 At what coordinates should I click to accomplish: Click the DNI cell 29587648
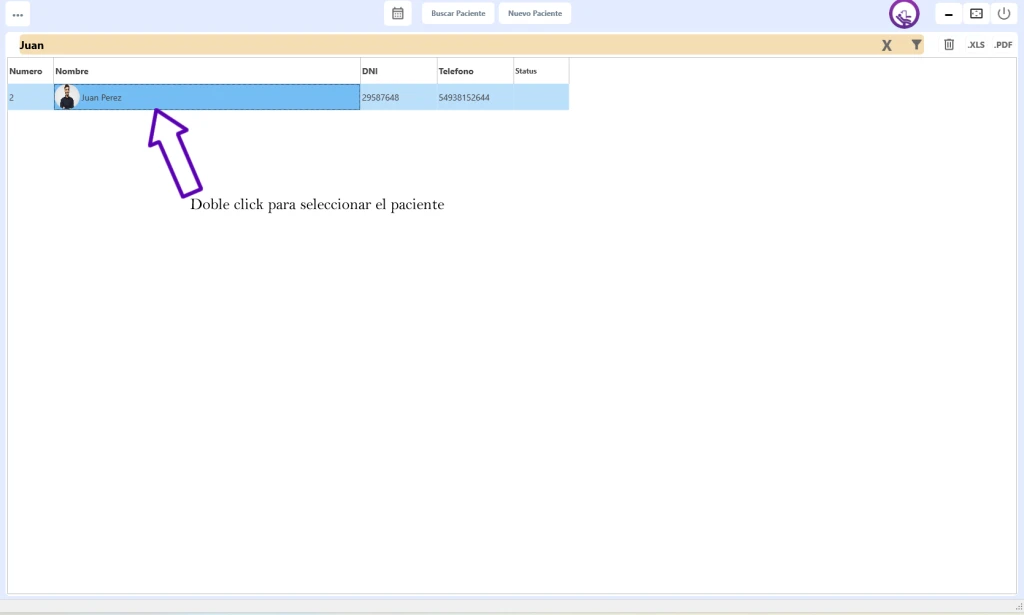[381, 98]
